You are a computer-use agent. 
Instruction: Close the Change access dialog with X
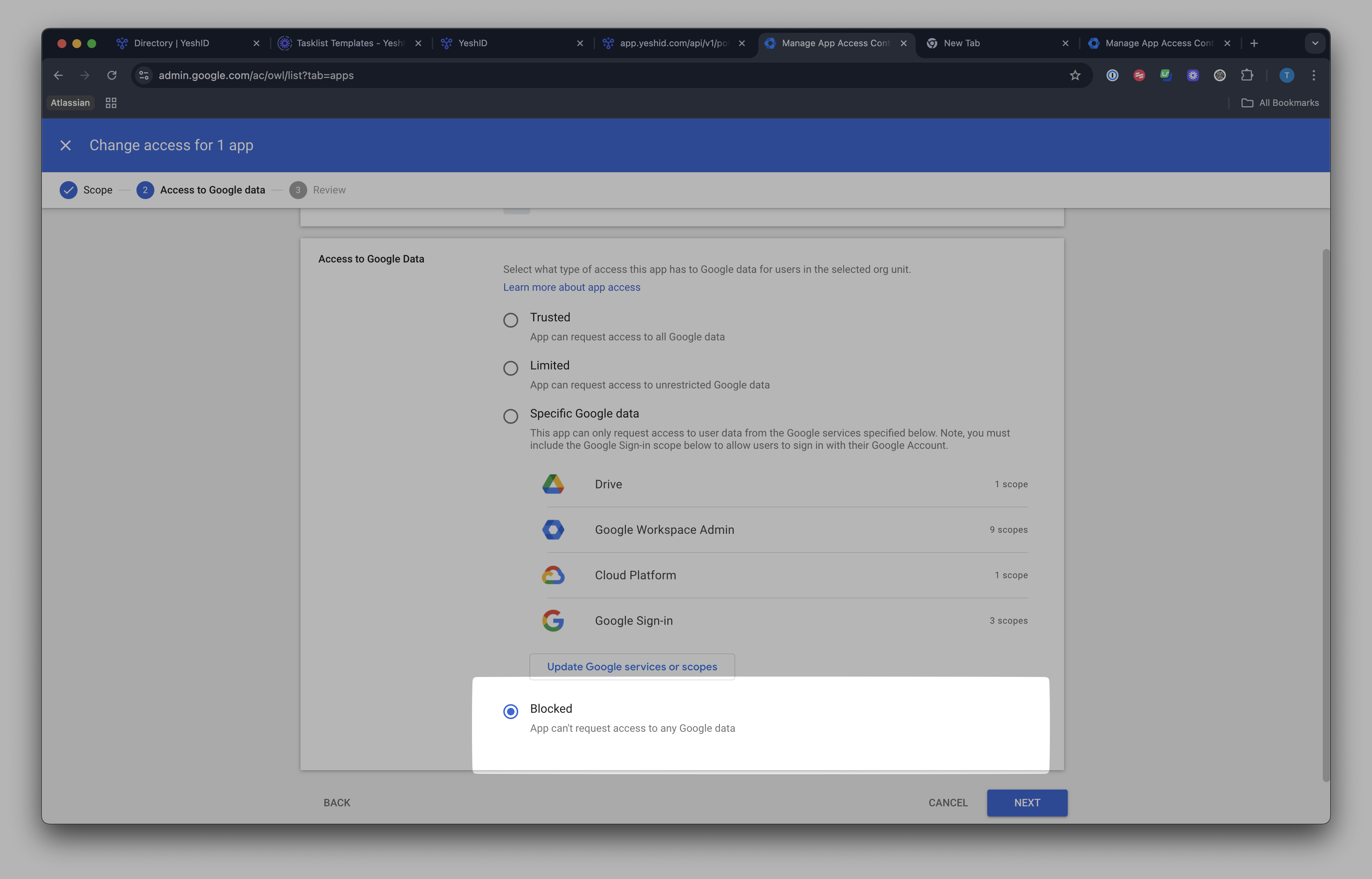click(x=66, y=145)
